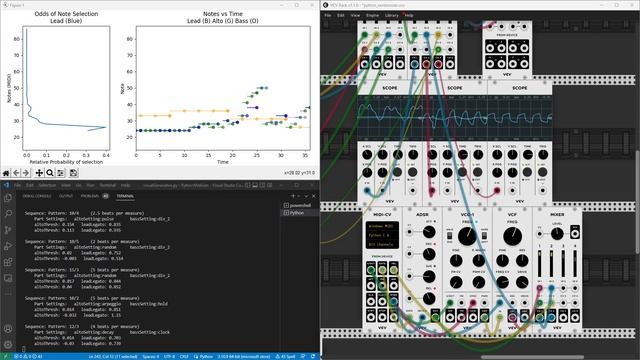
Task: Click the large VCF FREQ knob
Action: point(512,236)
